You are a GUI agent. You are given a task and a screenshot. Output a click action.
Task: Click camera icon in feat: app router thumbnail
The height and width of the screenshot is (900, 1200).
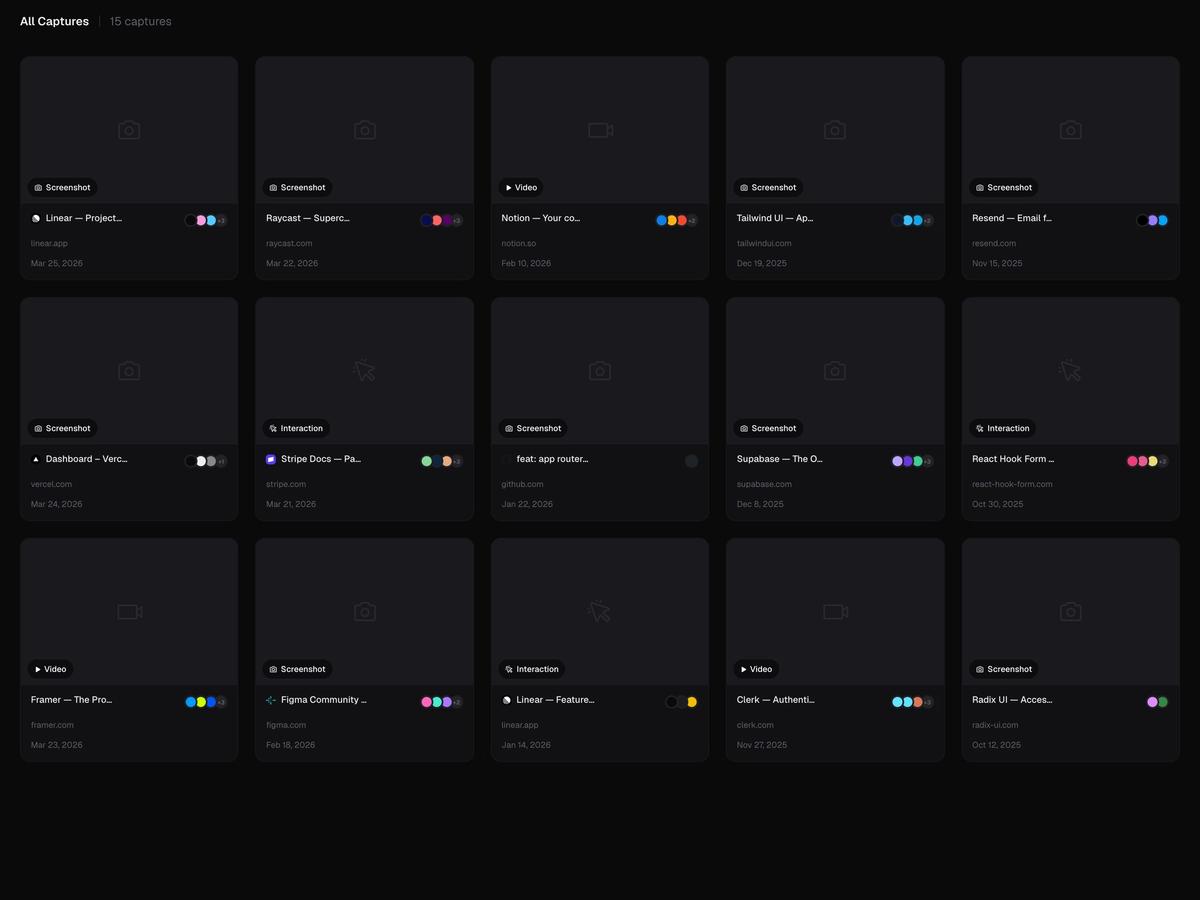click(600, 370)
